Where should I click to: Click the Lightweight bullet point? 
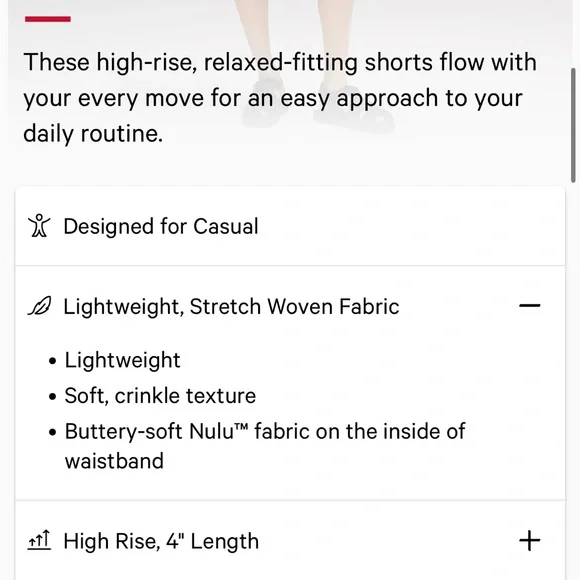tap(122, 360)
